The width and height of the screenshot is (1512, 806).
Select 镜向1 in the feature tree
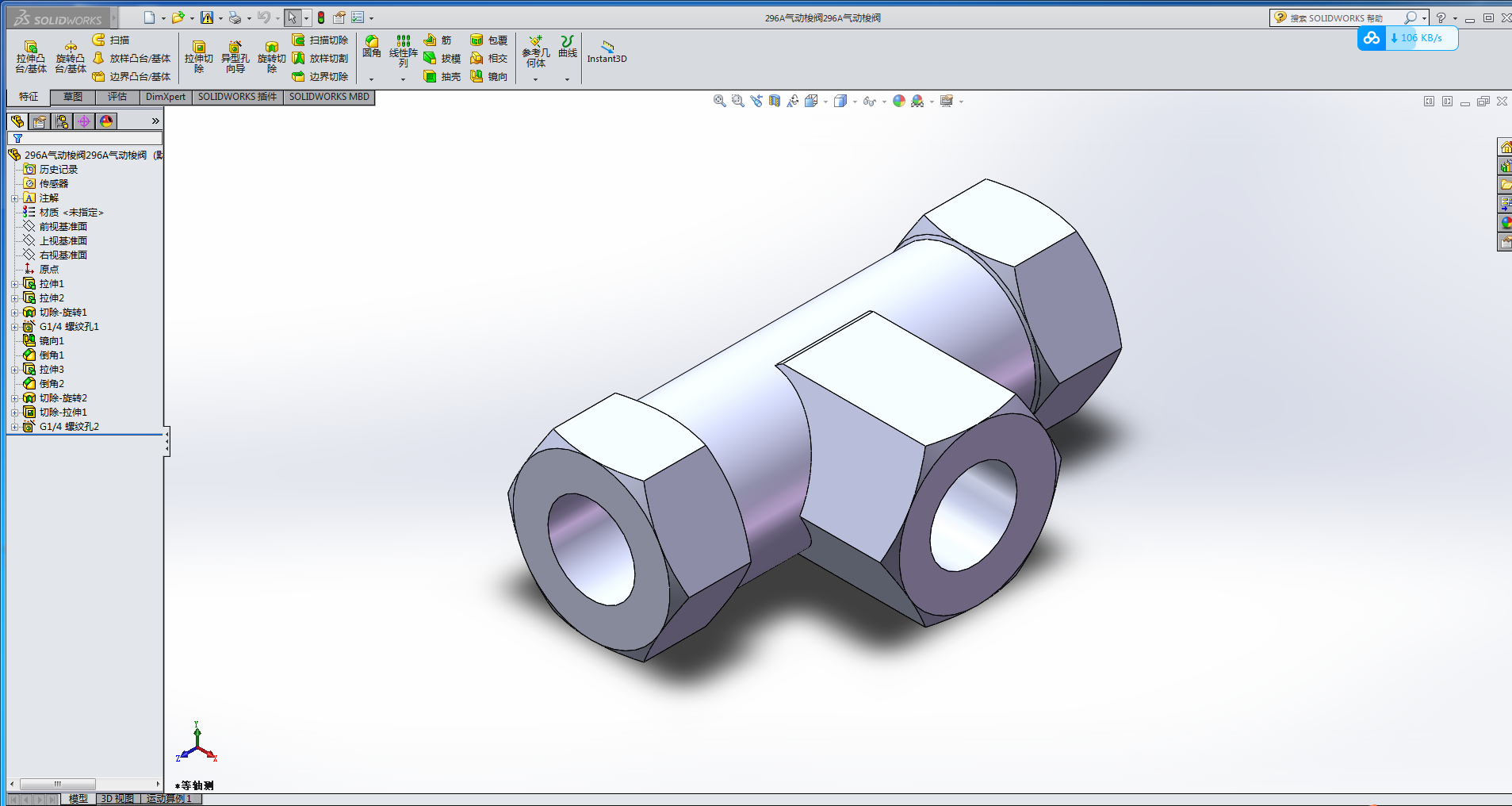pyautogui.click(x=52, y=341)
